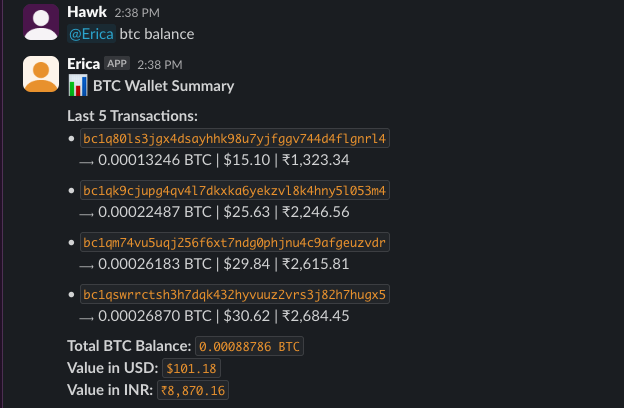The image size is (624, 408).
Task: Select the address starting with bc1q80ls3jgx
Action: (x=235, y=138)
